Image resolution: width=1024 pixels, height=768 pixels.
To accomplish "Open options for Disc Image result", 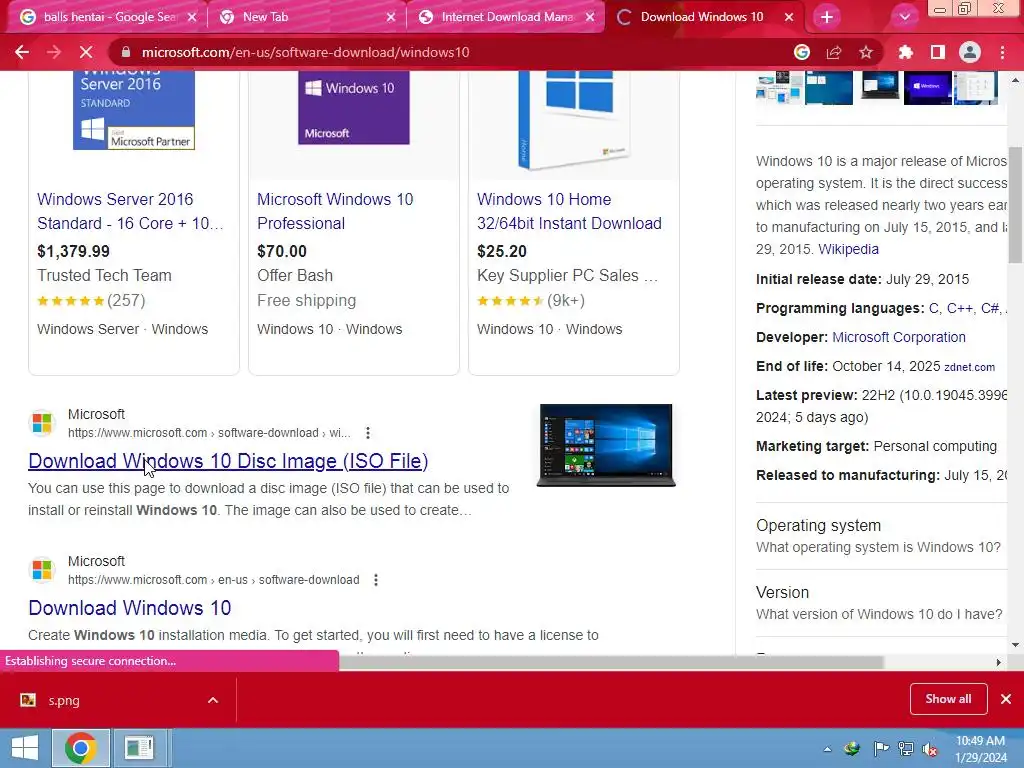I will point(368,433).
